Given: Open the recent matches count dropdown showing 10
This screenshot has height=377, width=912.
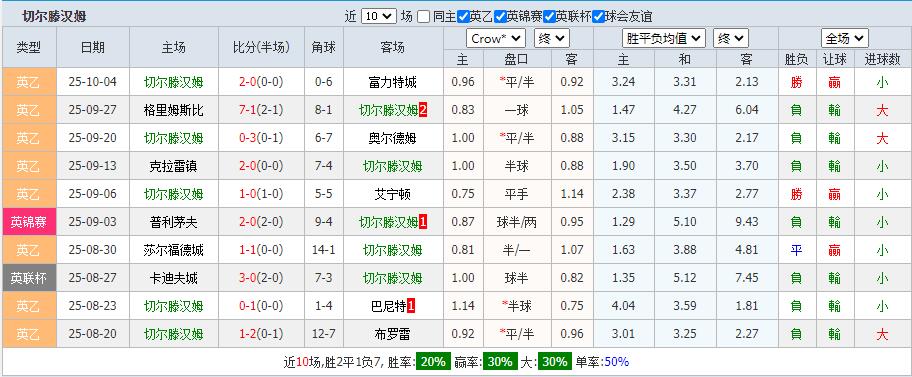Looking at the screenshot, I should click(x=379, y=16).
